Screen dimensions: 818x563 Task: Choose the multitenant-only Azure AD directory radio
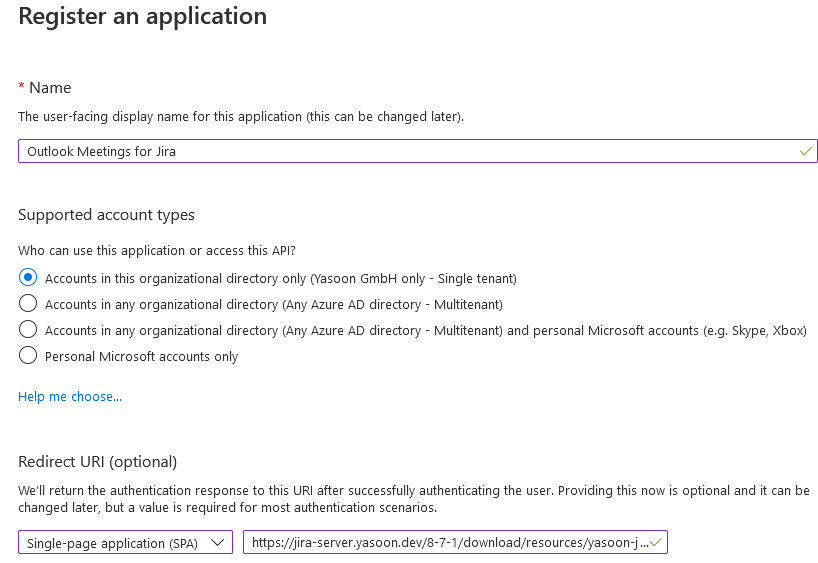pyautogui.click(x=28, y=304)
